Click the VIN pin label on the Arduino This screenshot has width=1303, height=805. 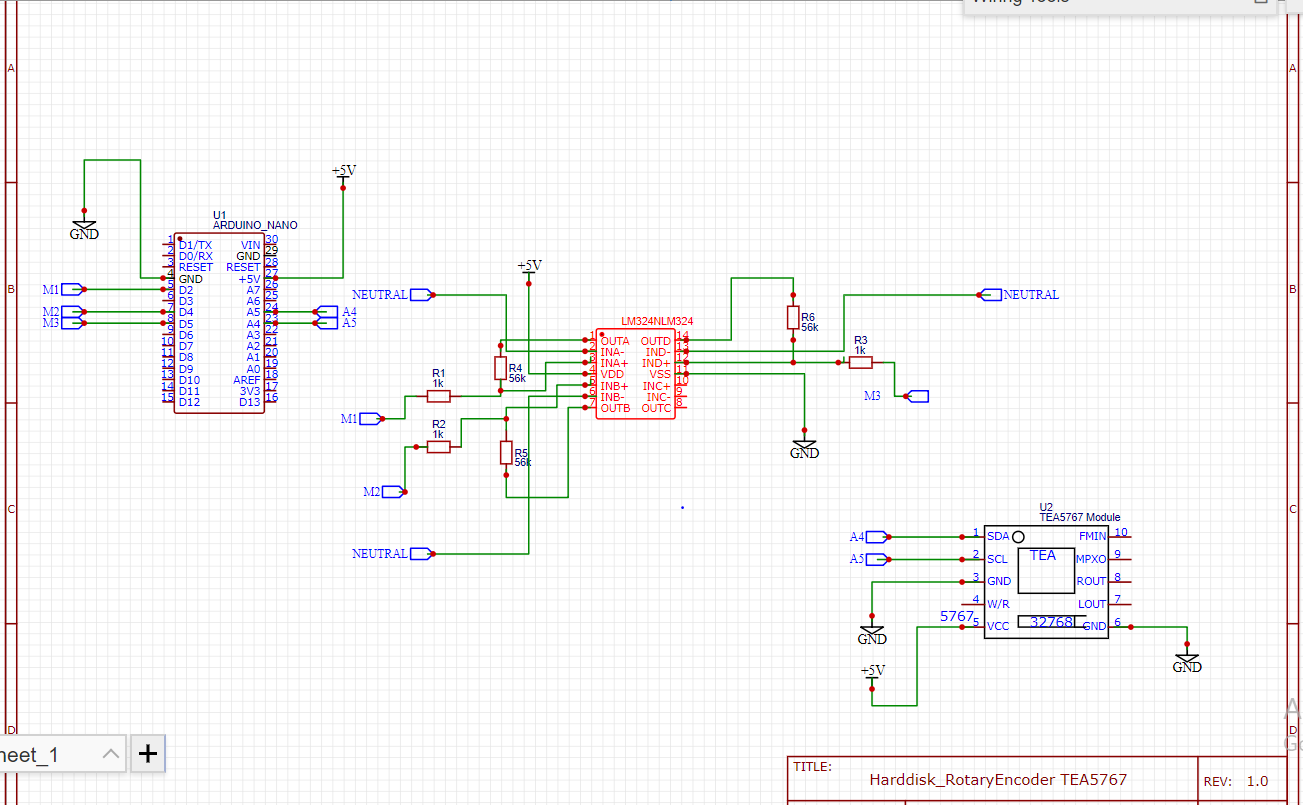click(x=251, y=245)
